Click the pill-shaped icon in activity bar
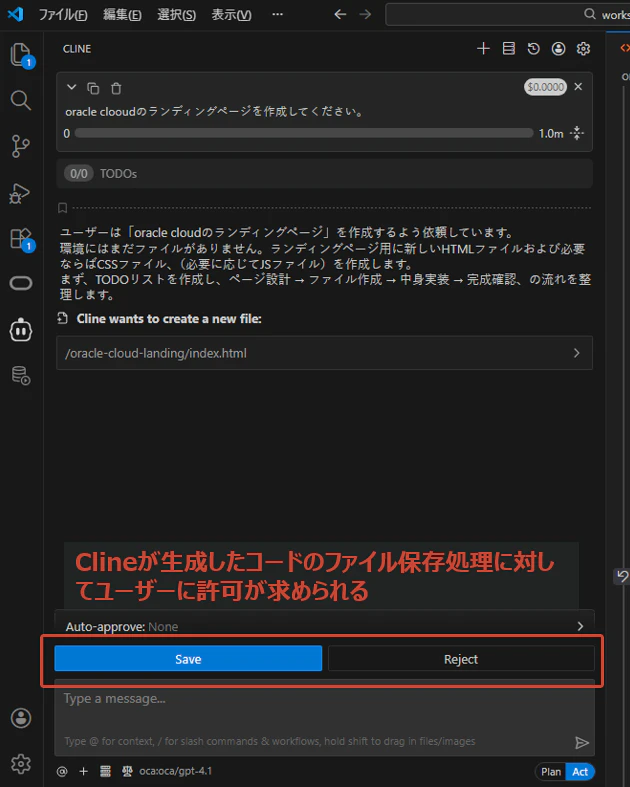The height and width of the screenshot is (787, 630). (x=21, y=284)
